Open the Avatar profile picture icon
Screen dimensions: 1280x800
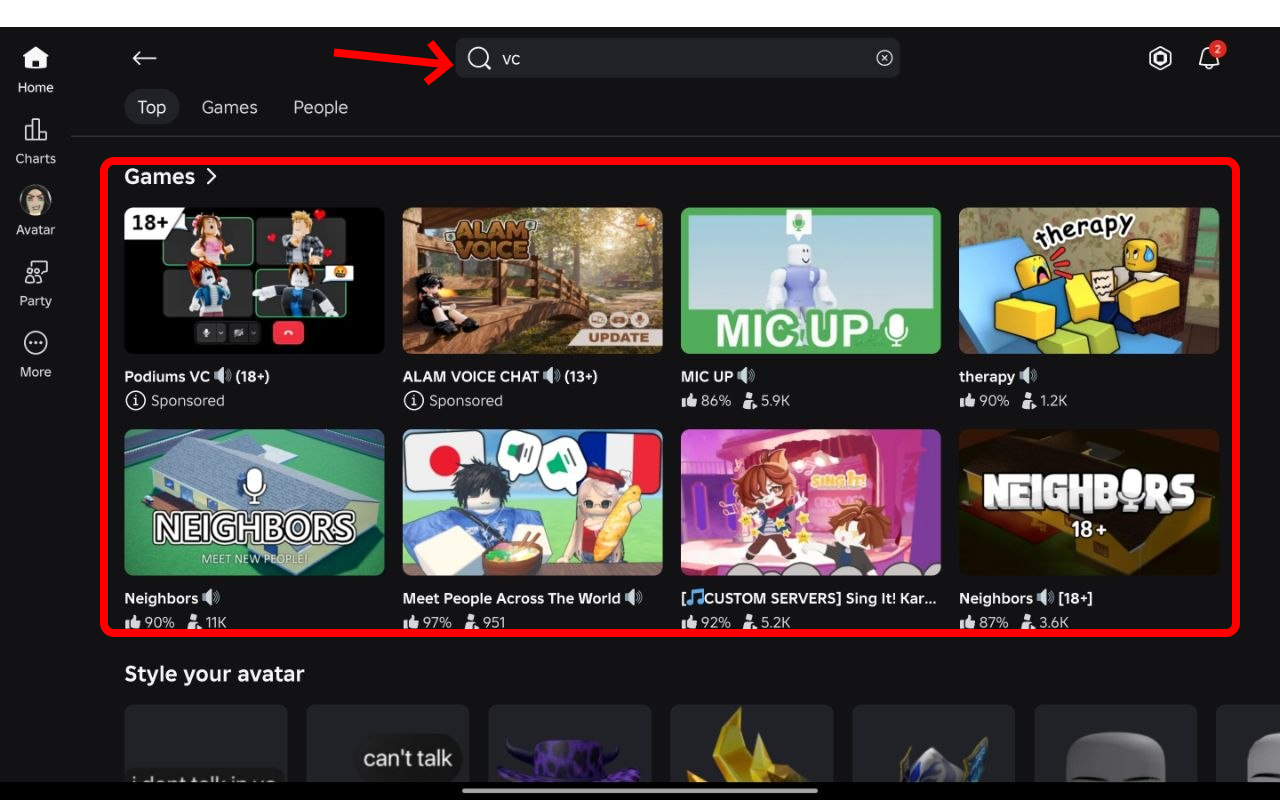pyautogui.click(x=35, y=201)
